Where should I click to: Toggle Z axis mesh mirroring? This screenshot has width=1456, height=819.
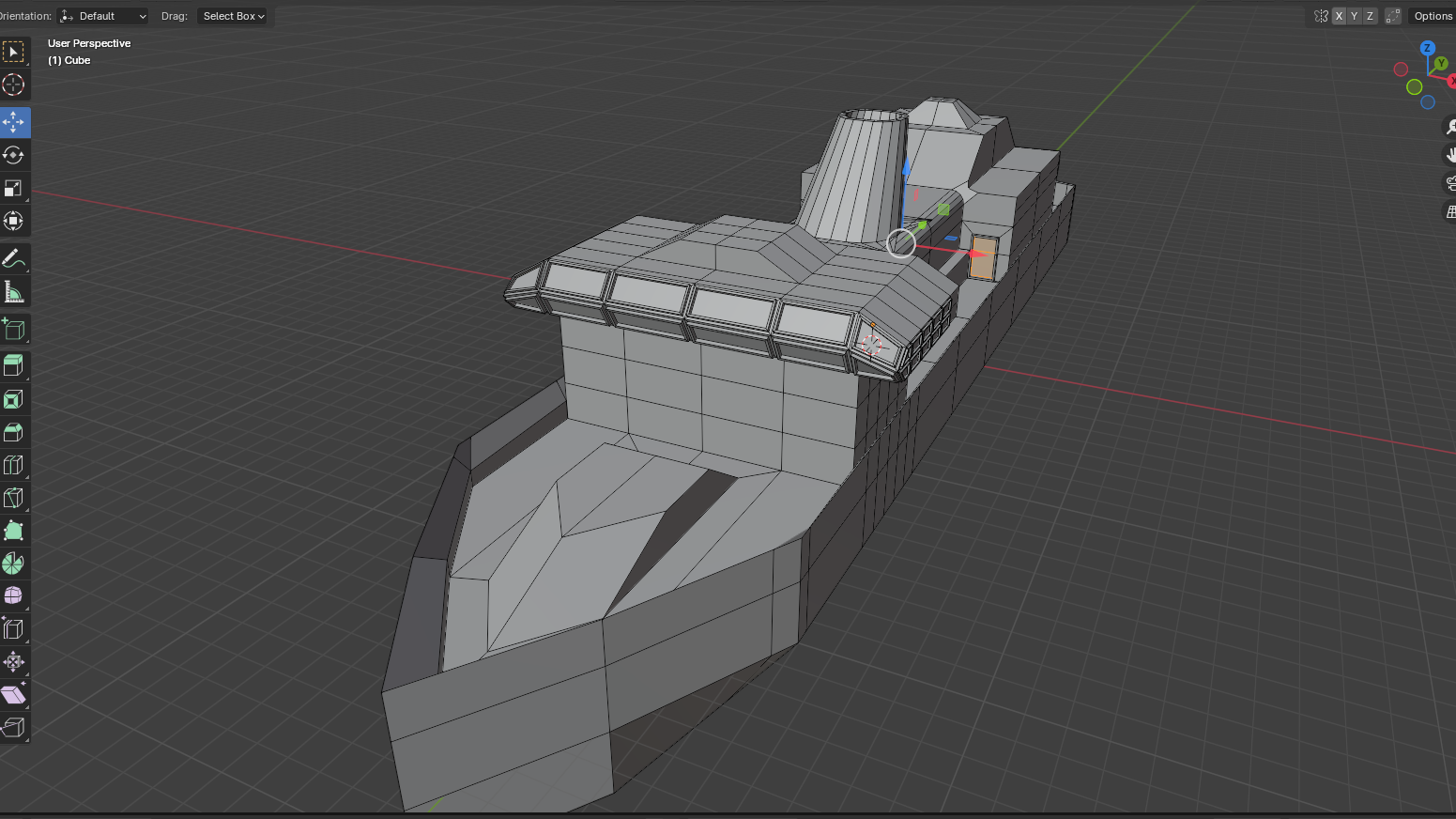point(1370,16)
